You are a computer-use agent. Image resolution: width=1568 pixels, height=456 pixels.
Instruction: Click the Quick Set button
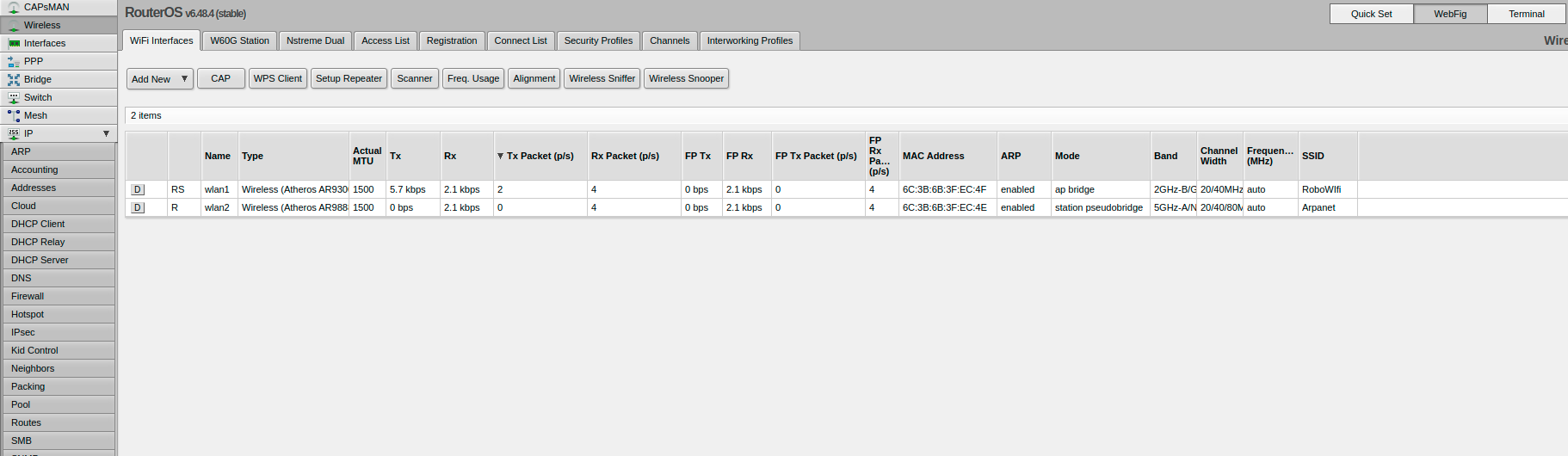(x=1371, y=14)
